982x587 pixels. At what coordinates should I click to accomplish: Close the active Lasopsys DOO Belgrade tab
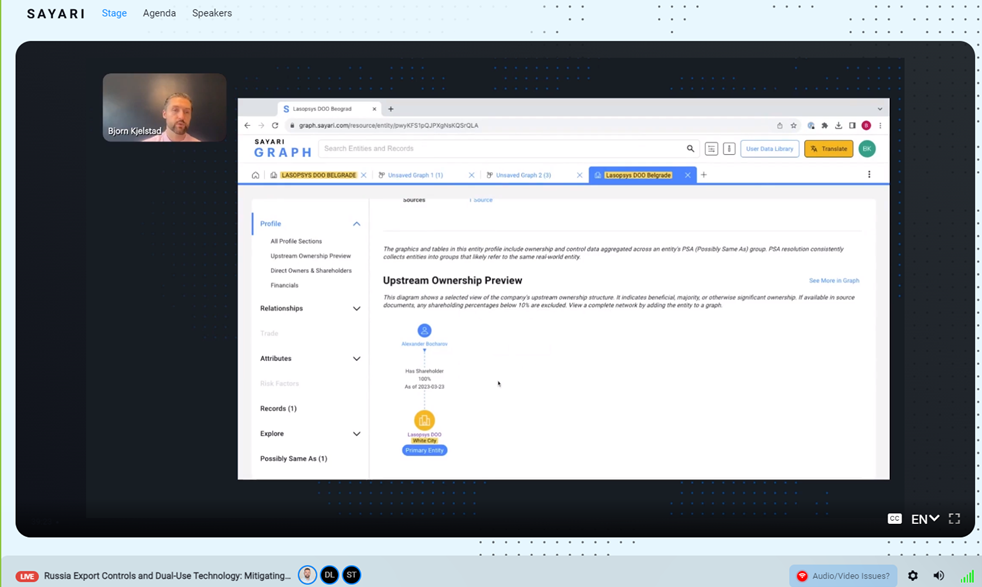688,175
